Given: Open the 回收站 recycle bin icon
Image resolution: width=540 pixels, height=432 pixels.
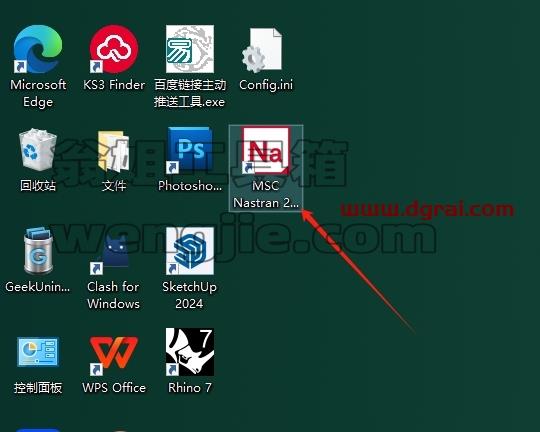Looking at the screenshot, I should [x=38, y=150].
